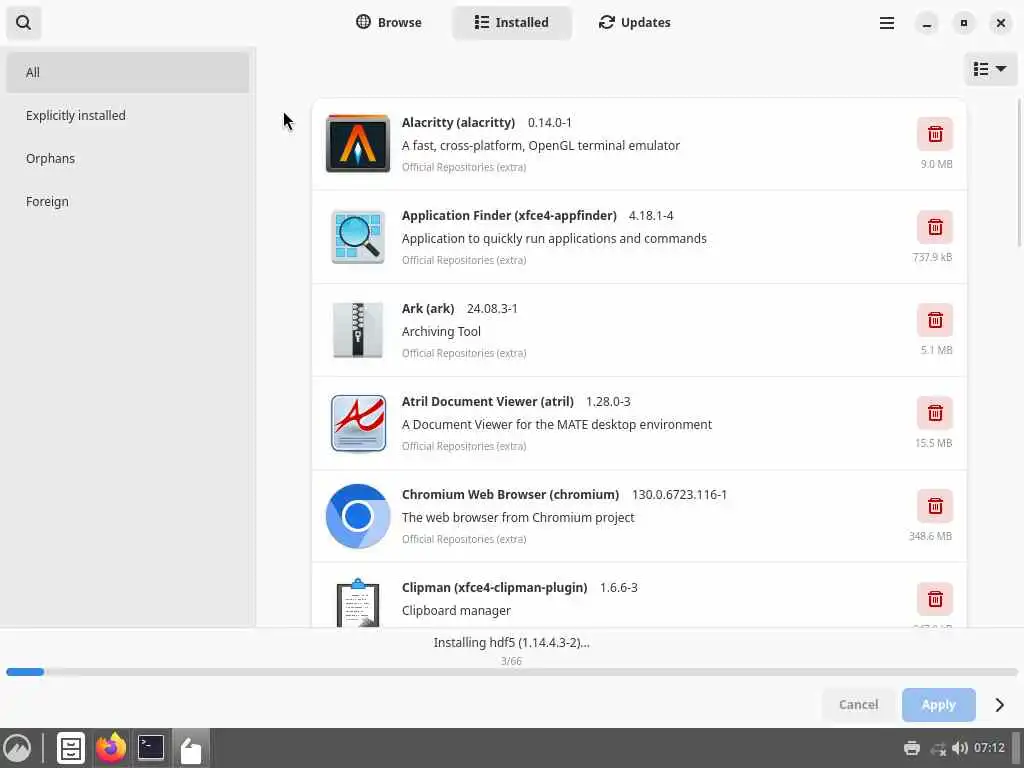Cancel the running transaction

coord(859,705)
